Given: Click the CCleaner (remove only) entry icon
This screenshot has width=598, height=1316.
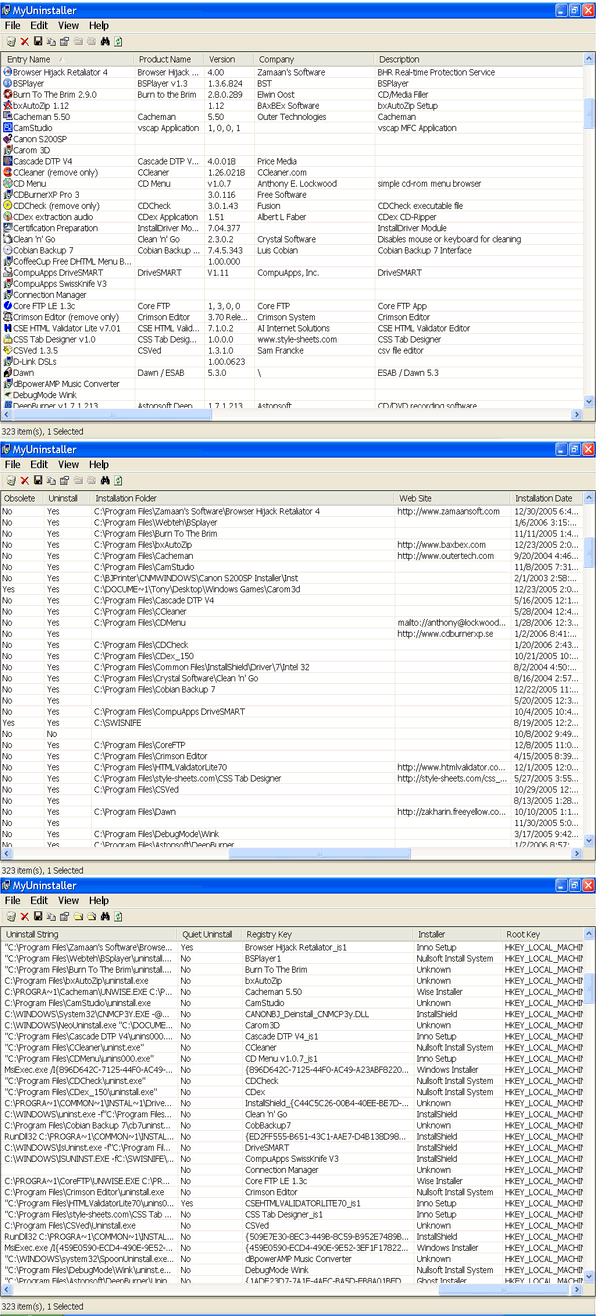Looking at the screenshot, I should (x=7, y=172).
